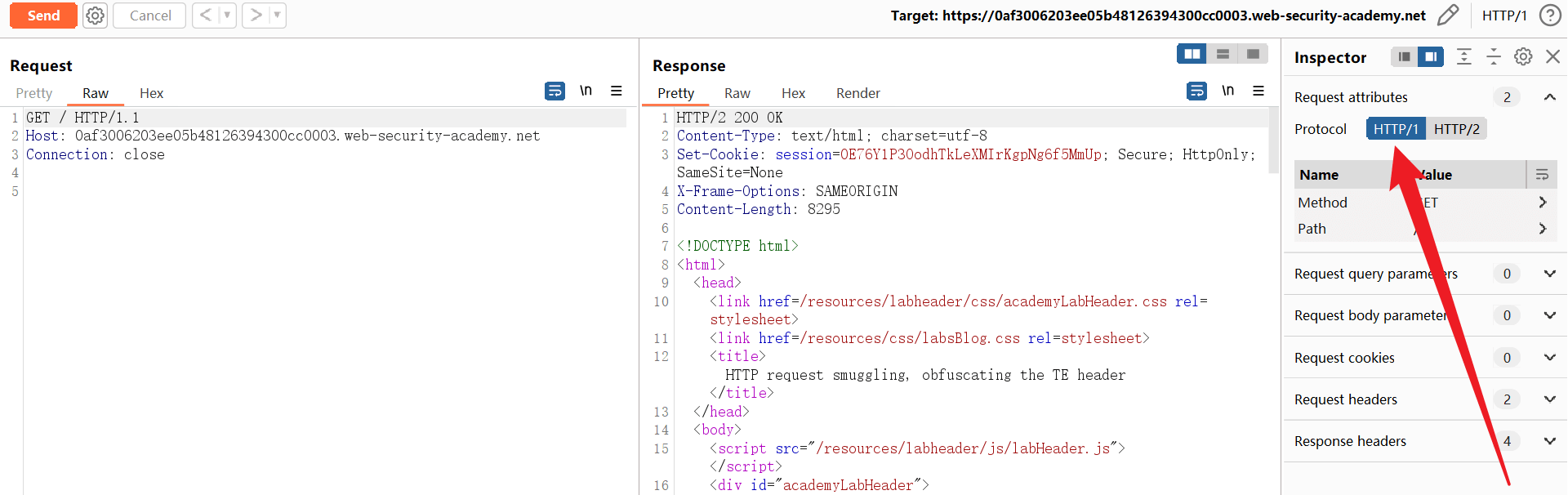Viewport: 1568px width, 495px height.
Task: Switch to Render tab in Response
Action: (x=857, y=93)
